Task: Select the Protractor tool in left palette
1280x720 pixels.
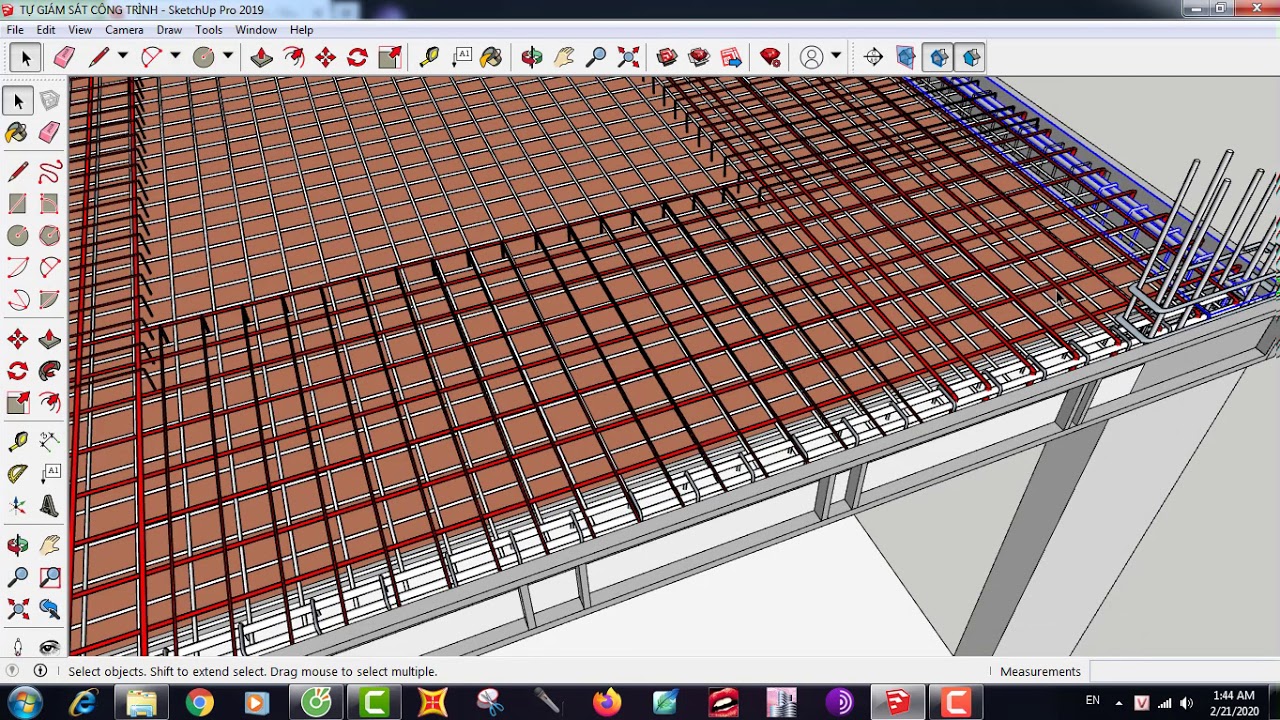Action: point(18,474)
